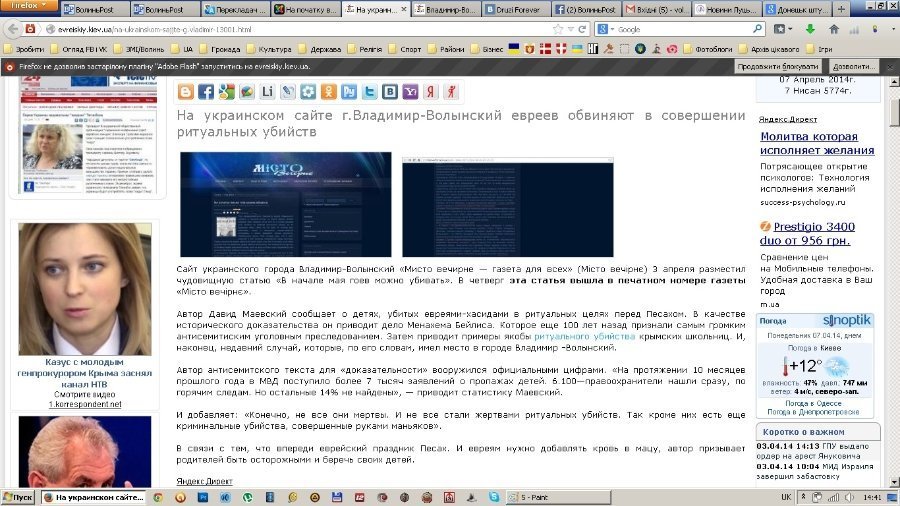Open the Firefox menu dropdown
This screenshot has height=506, width=900.
click(x=30, y=6)
